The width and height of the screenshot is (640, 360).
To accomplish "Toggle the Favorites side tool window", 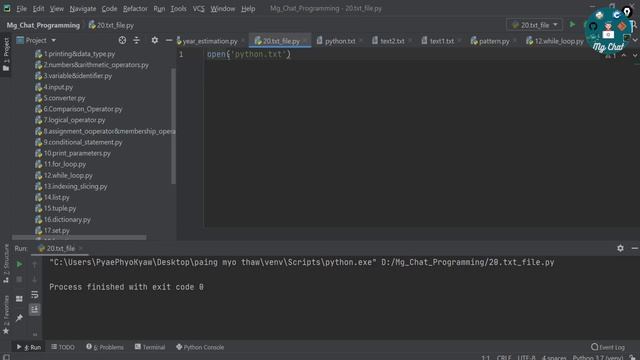I will click(6, 315).
